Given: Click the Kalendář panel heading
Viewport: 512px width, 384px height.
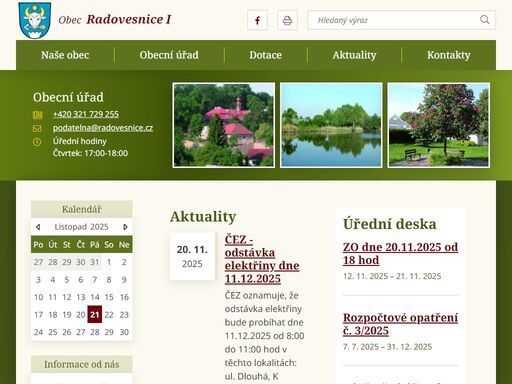Looking at the screenshot, I should (x=82, y=209).
